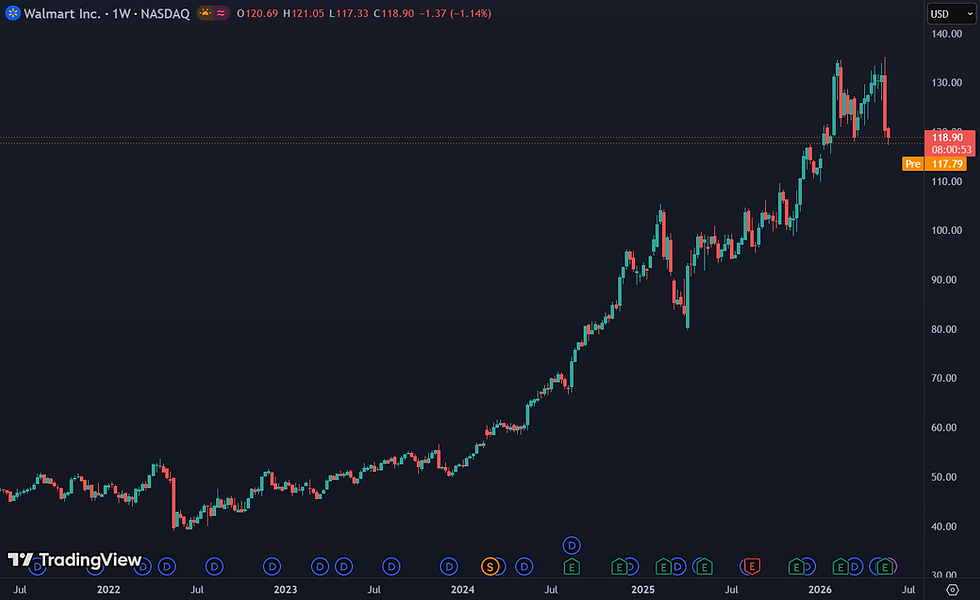Click the earnings E marker left of 2025 label

click(619, 567)
